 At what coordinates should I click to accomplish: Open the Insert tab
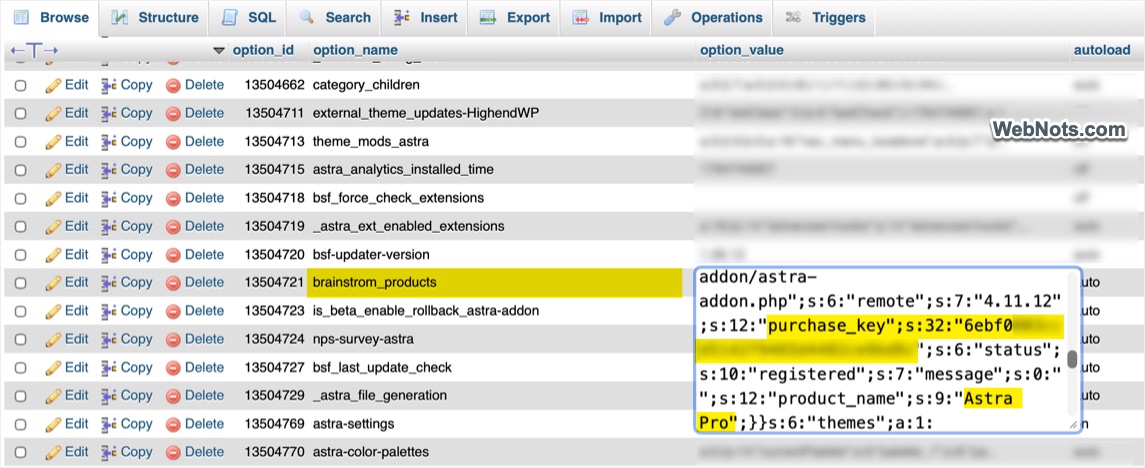[425, 18]
